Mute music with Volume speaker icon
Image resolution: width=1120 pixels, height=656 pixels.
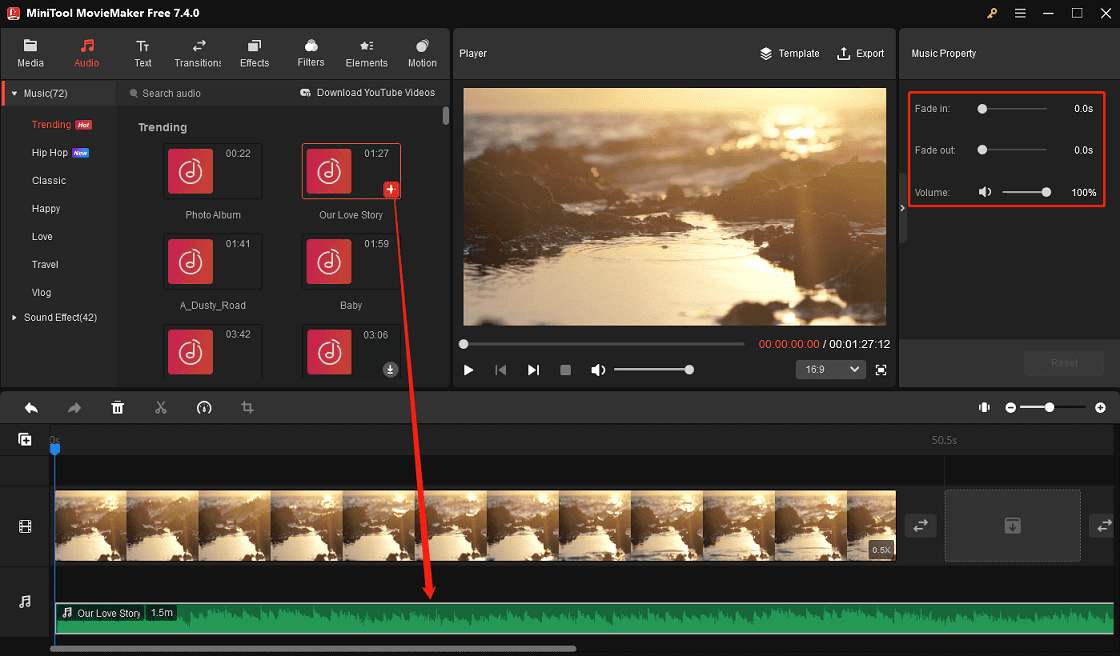click(985, 192)
